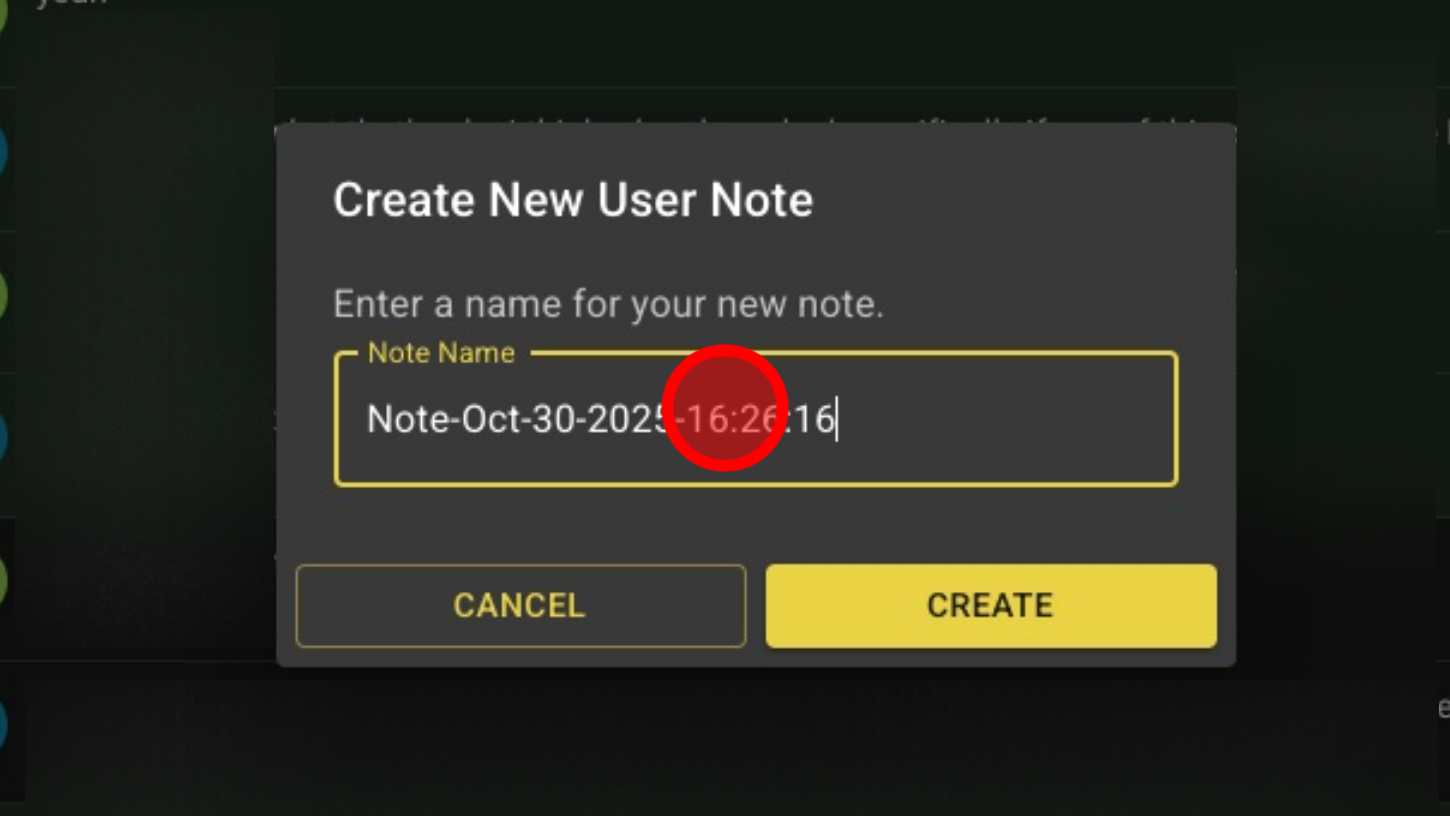Place cursor at end of note name text
The image size is (1450, 816).
(x=837, y=419)
